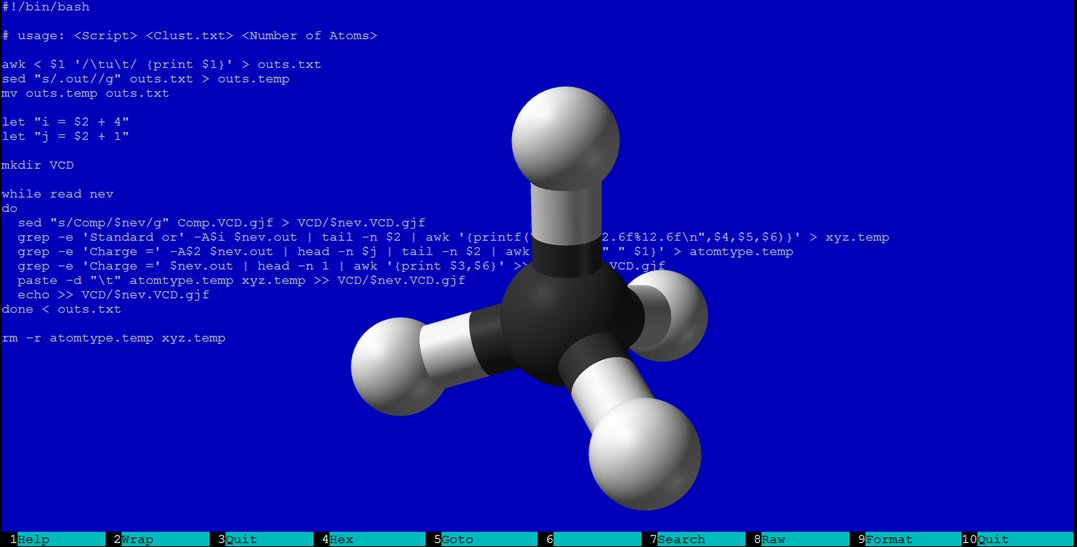Image resolution: width=1077 pixels, height=547 pixels.
Task: Select the 'rm -r atomtype.temp xyz.temp' line
Action: point(113,338)
